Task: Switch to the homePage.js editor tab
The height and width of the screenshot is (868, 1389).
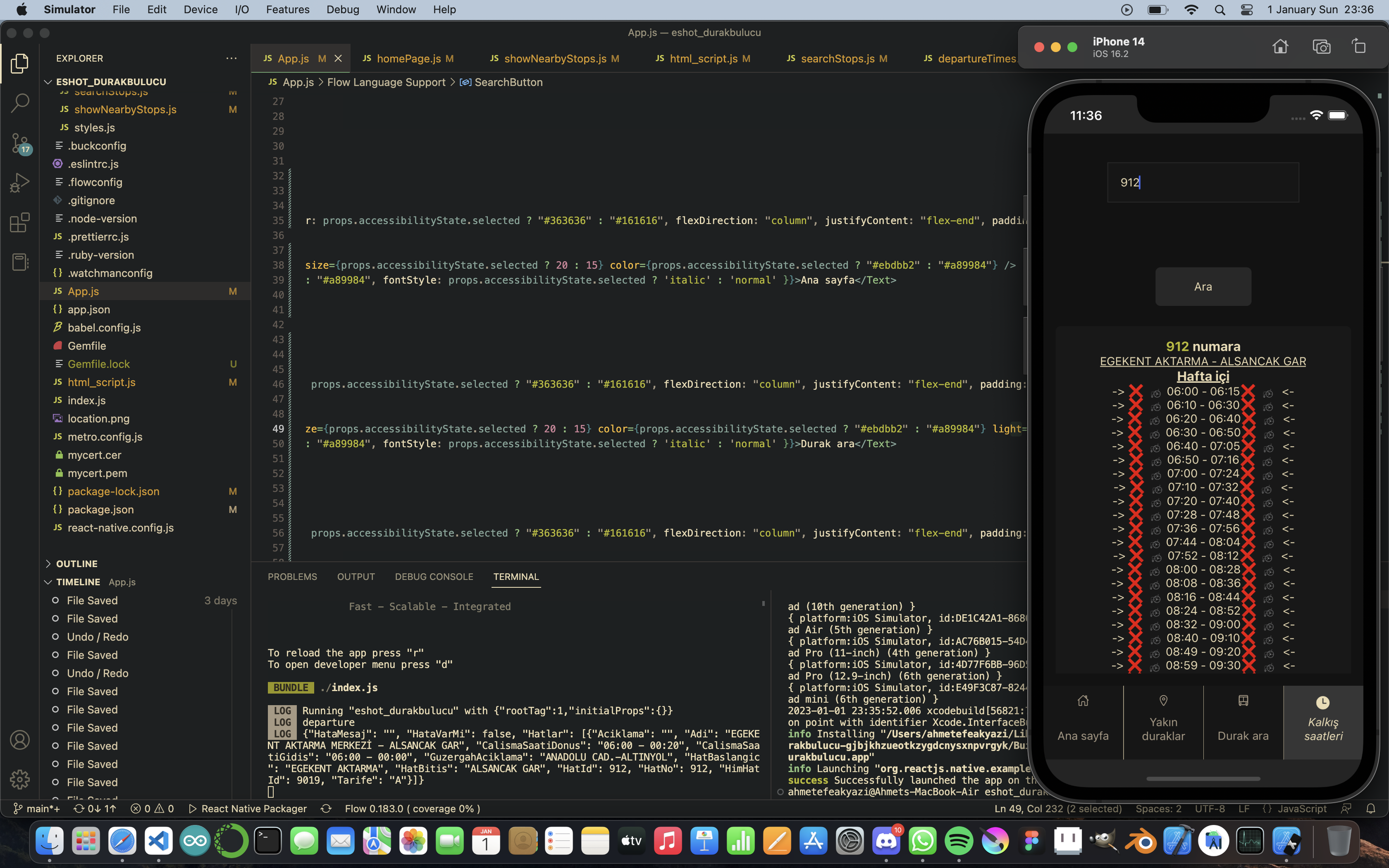Action: [x=408, y=59]
